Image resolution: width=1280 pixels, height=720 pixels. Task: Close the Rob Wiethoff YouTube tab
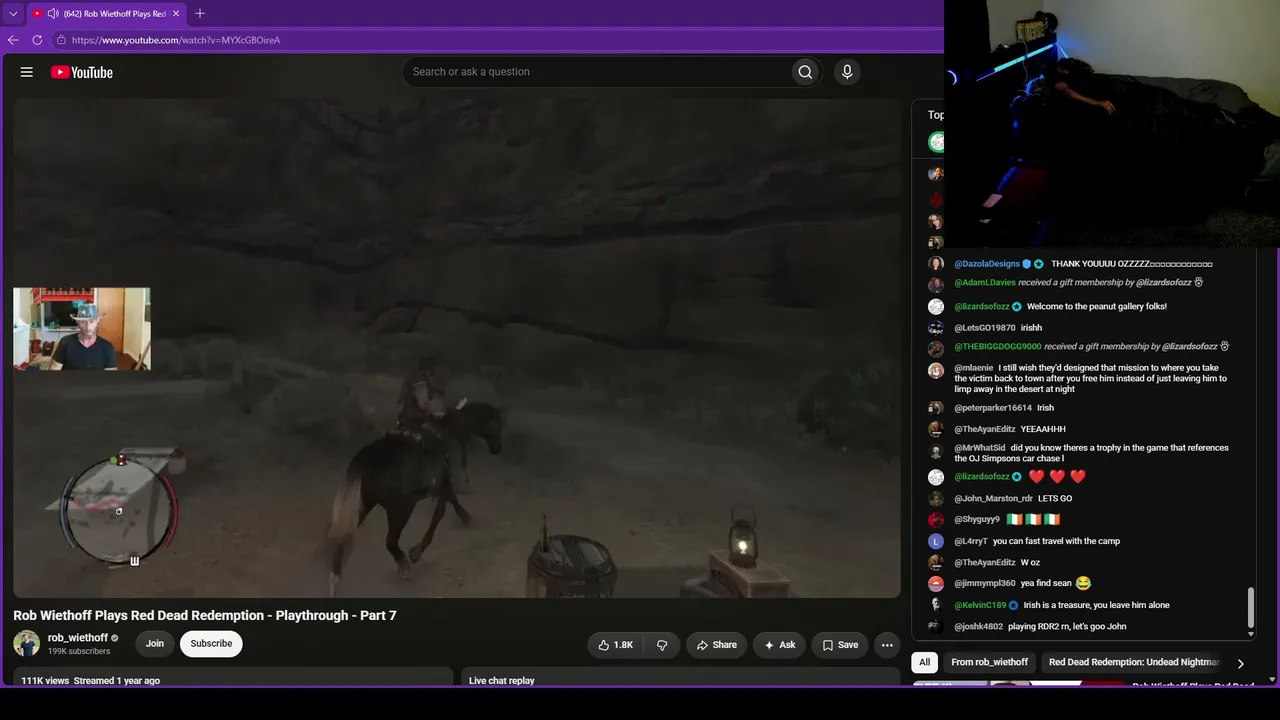(176, 14)
